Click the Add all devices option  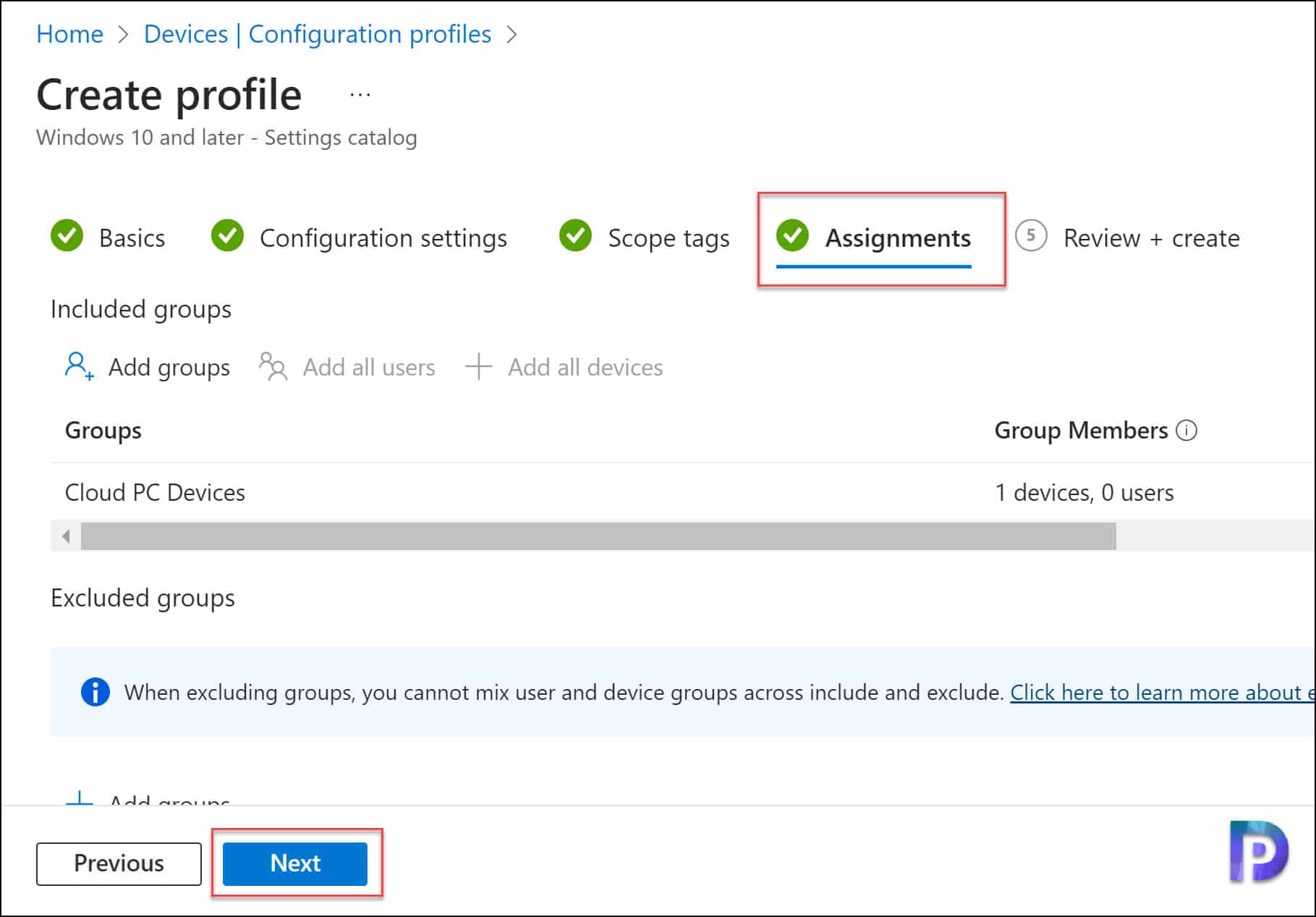[564, 367]
